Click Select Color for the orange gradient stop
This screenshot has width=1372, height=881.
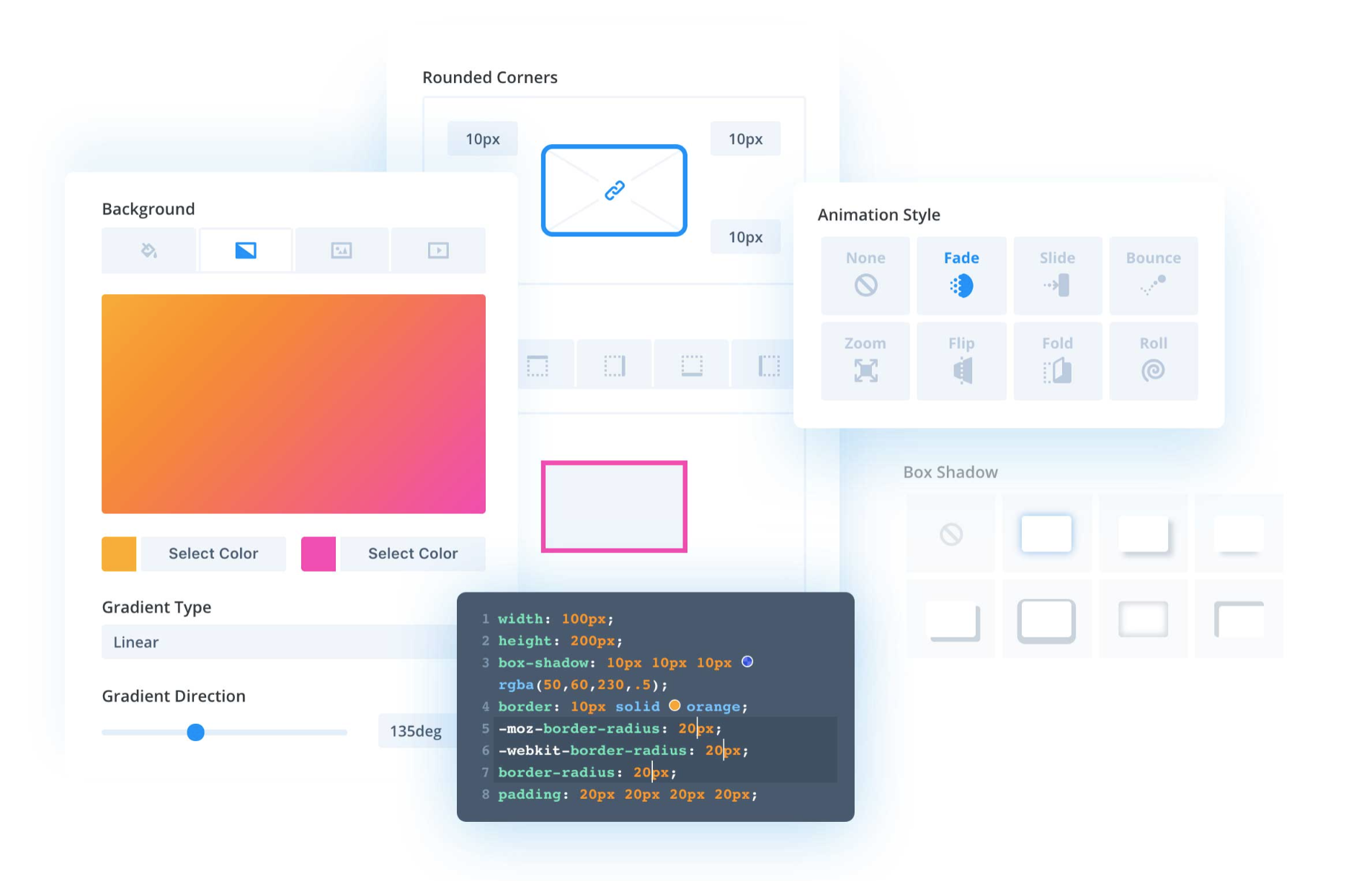[213, 554]
